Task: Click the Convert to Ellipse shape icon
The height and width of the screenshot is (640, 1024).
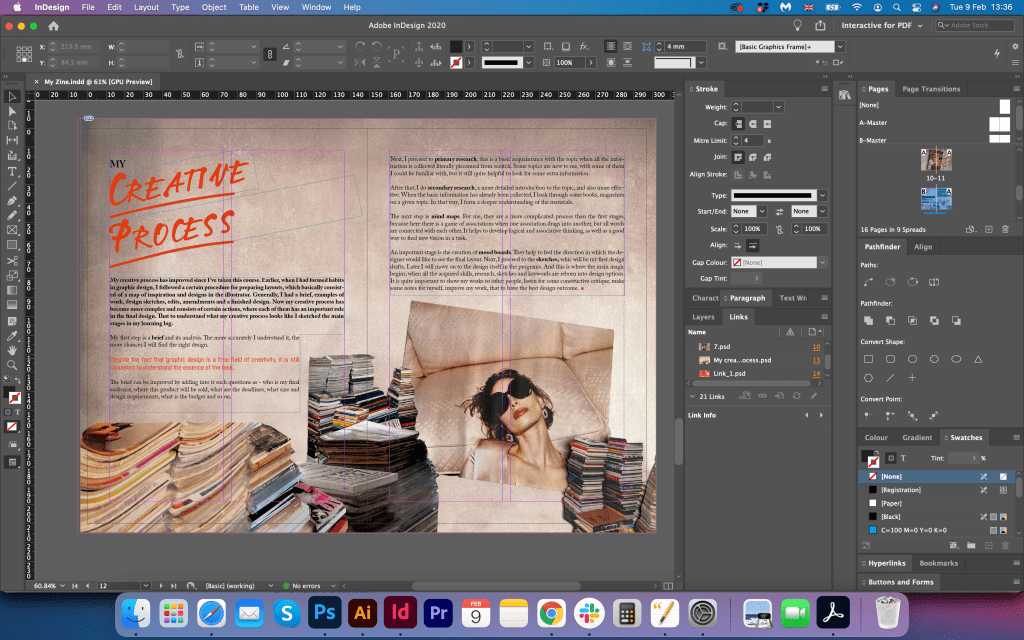Action: (957, 359)
